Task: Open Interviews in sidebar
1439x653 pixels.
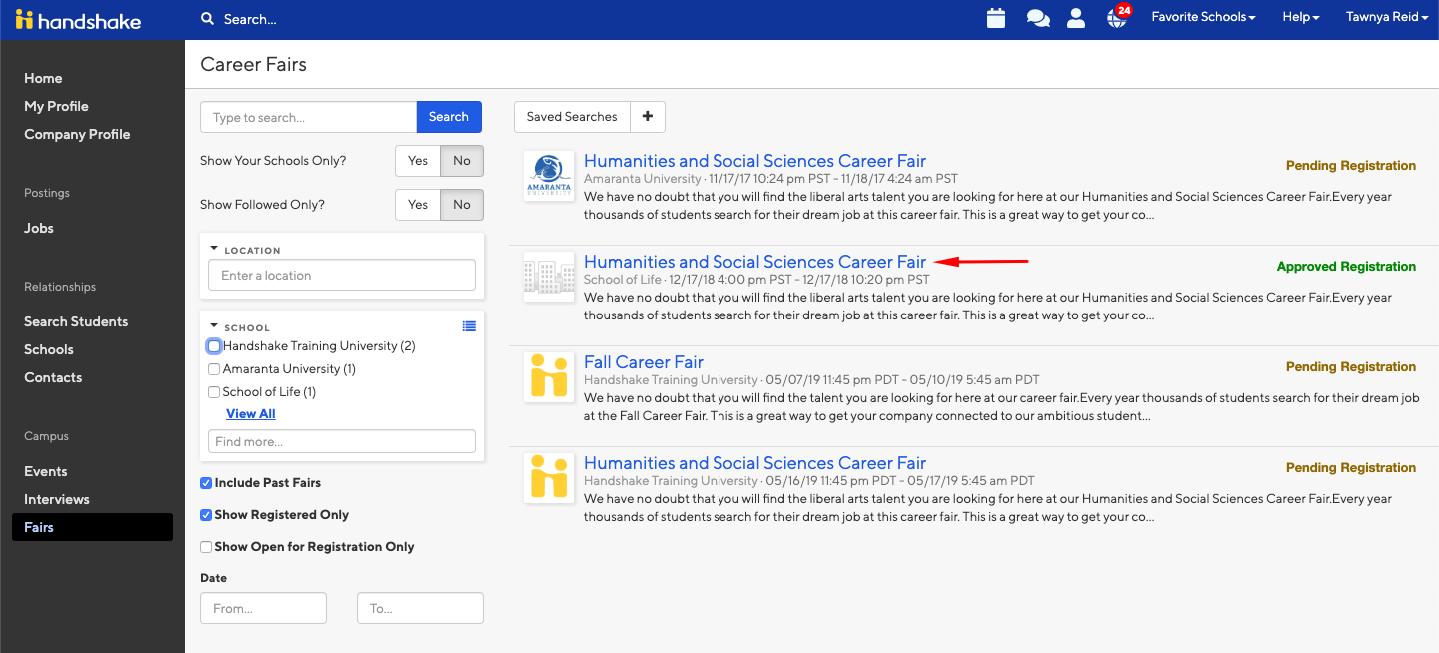Action: 57,499
